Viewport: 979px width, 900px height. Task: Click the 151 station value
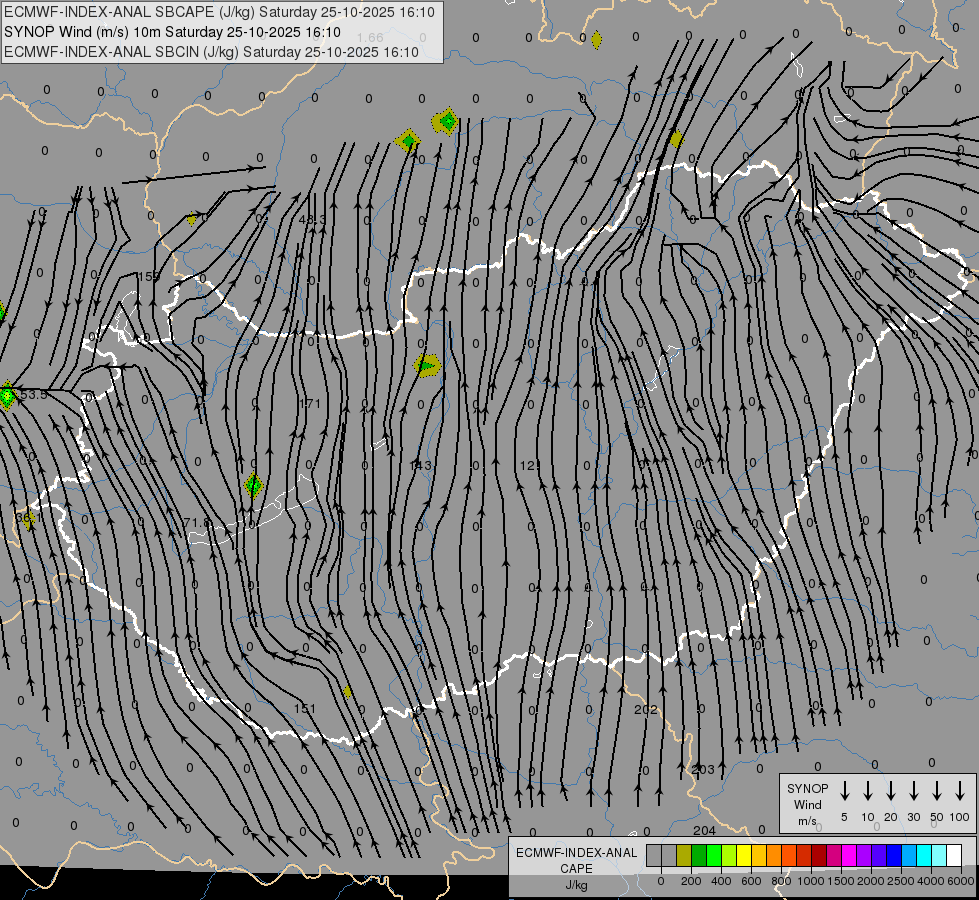tap(305, 708)
